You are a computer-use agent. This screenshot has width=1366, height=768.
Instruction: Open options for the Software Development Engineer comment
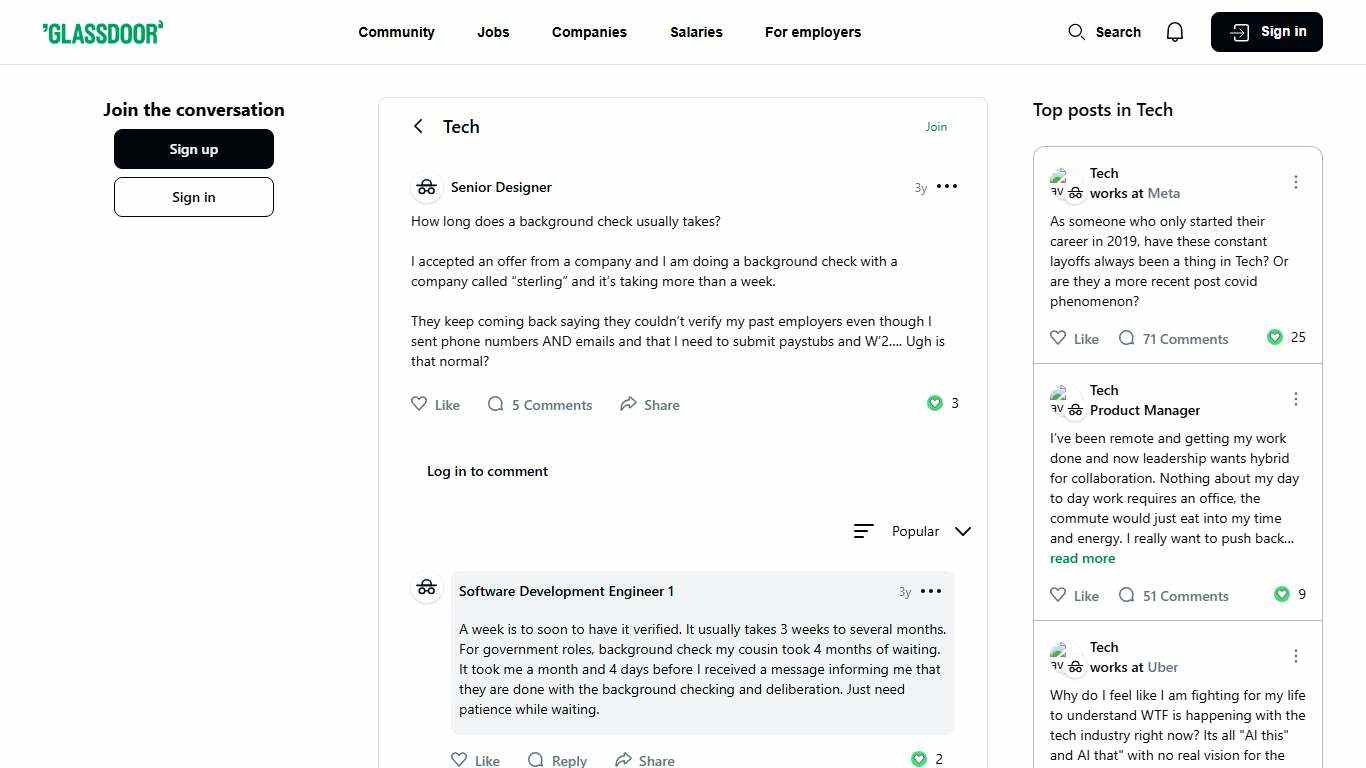pos(930,591)
